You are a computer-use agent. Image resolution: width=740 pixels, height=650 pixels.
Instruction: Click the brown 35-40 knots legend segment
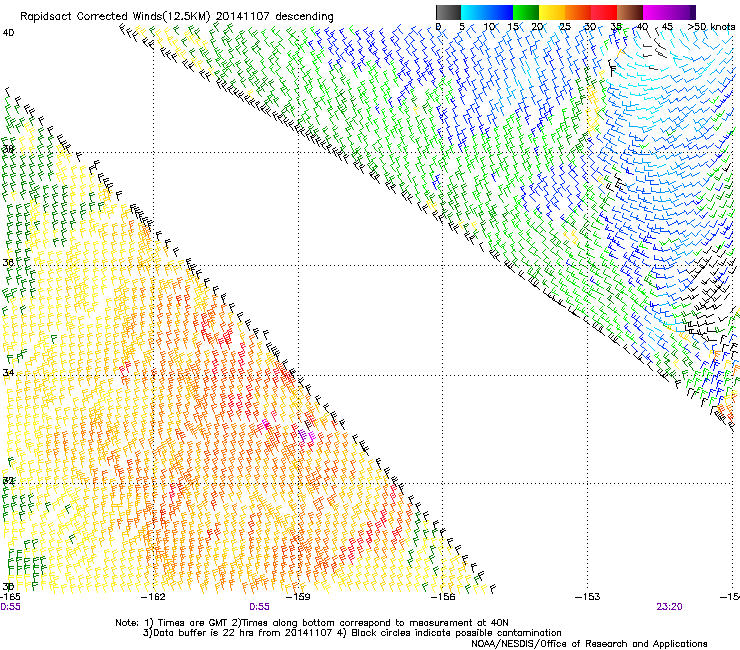630,12
